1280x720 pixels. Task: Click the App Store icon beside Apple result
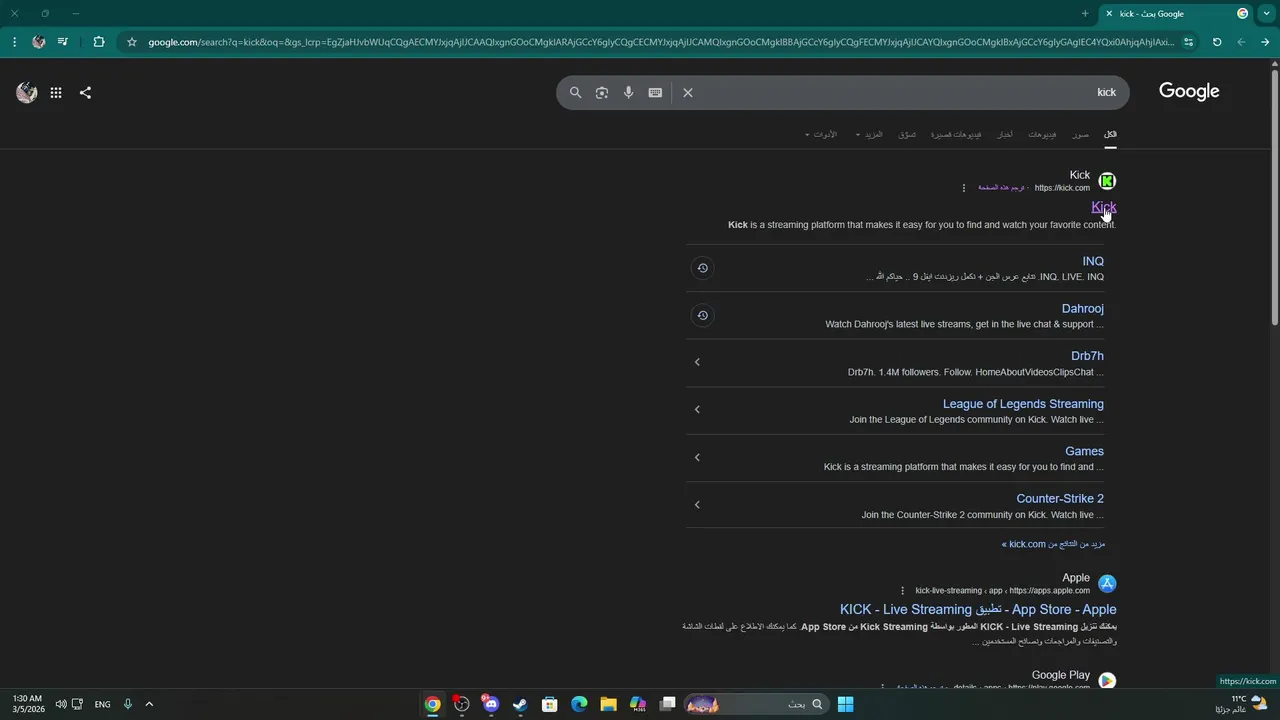(1107, 584)
